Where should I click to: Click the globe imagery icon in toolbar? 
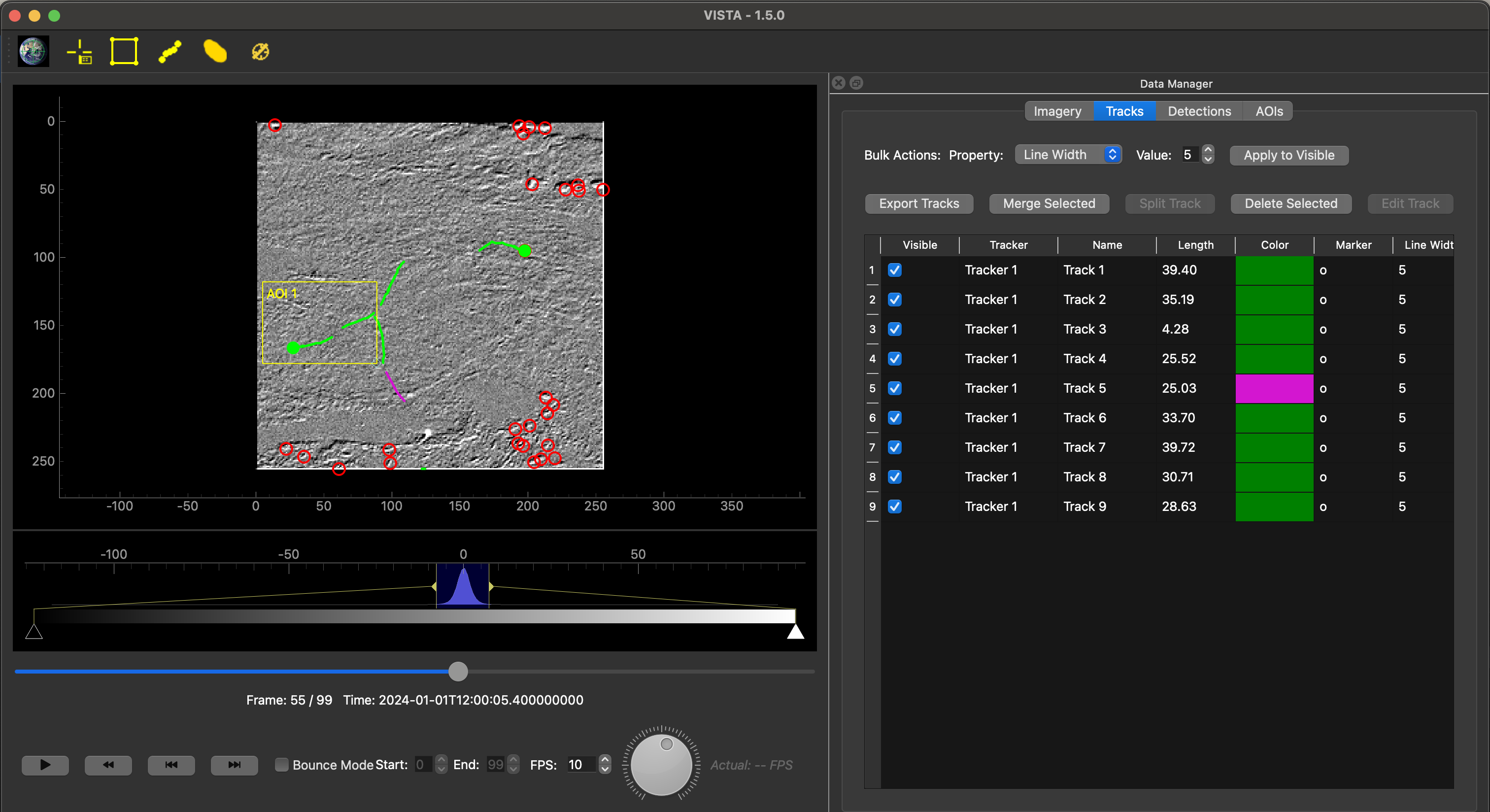coord(33,51)
